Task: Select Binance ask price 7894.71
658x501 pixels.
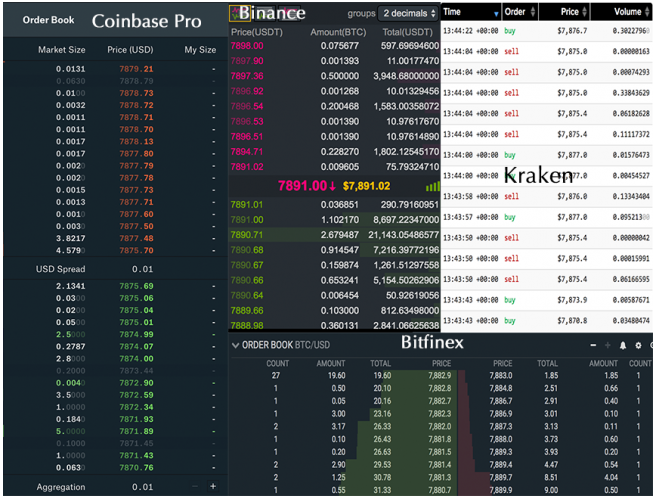Action: (247, 151)
